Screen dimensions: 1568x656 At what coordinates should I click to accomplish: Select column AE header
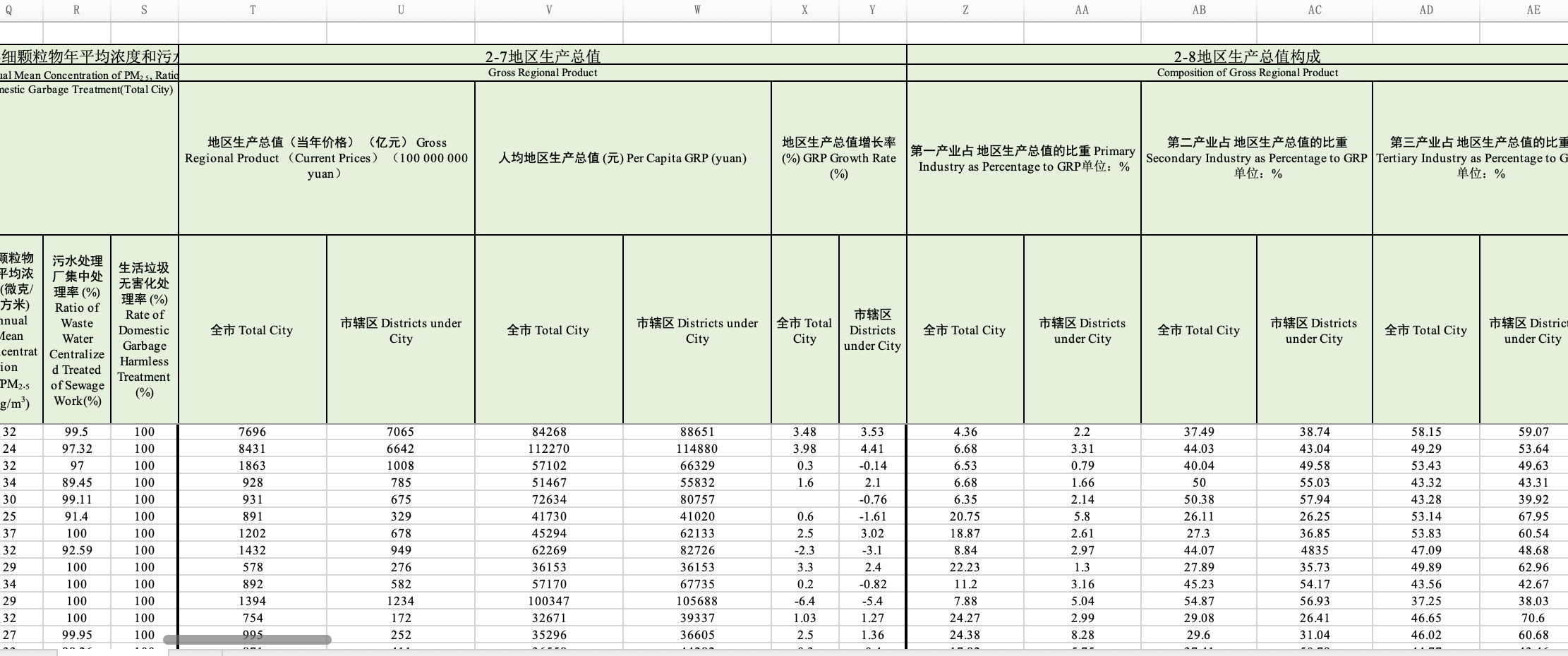(1524, 10)
